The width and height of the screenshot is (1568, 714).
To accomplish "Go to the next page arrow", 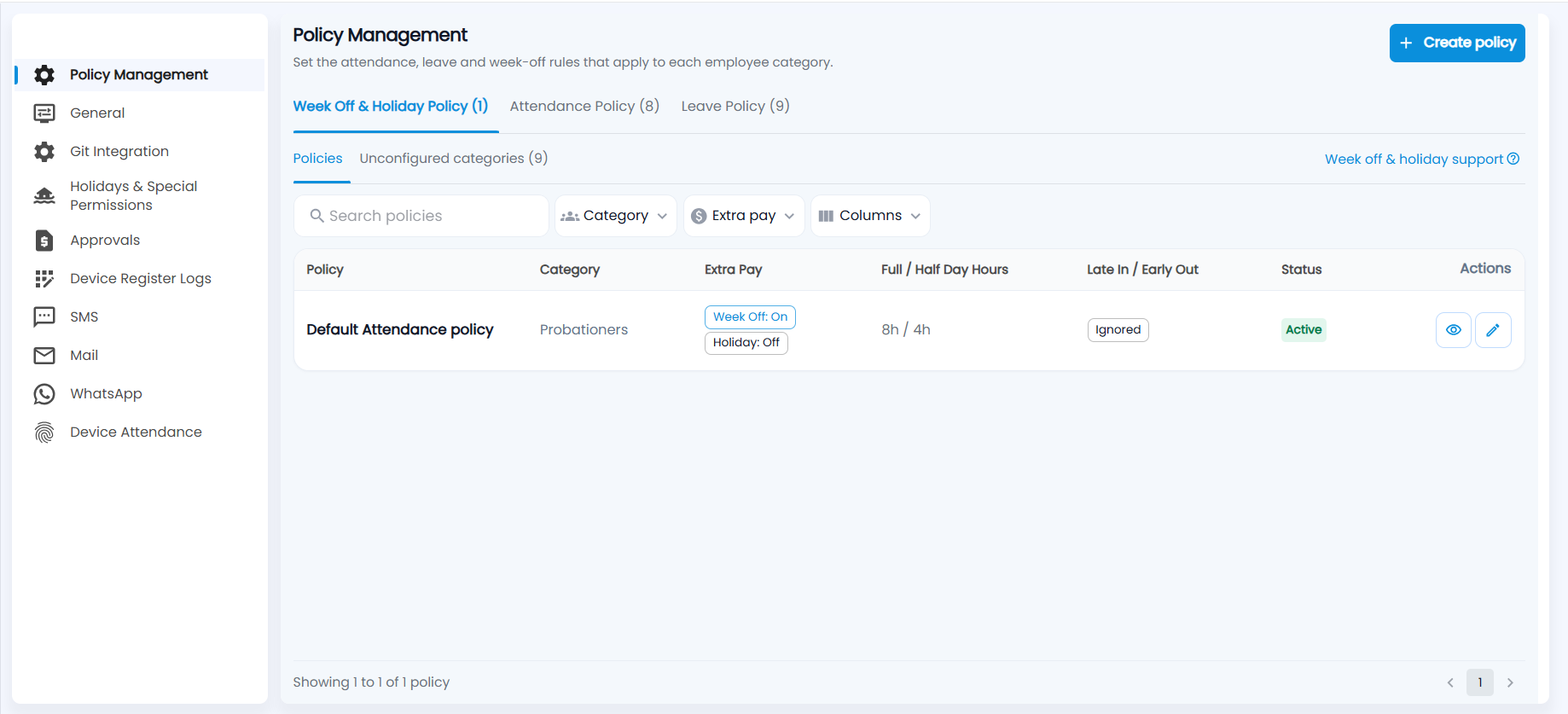I will click(x=1510, y=682).
